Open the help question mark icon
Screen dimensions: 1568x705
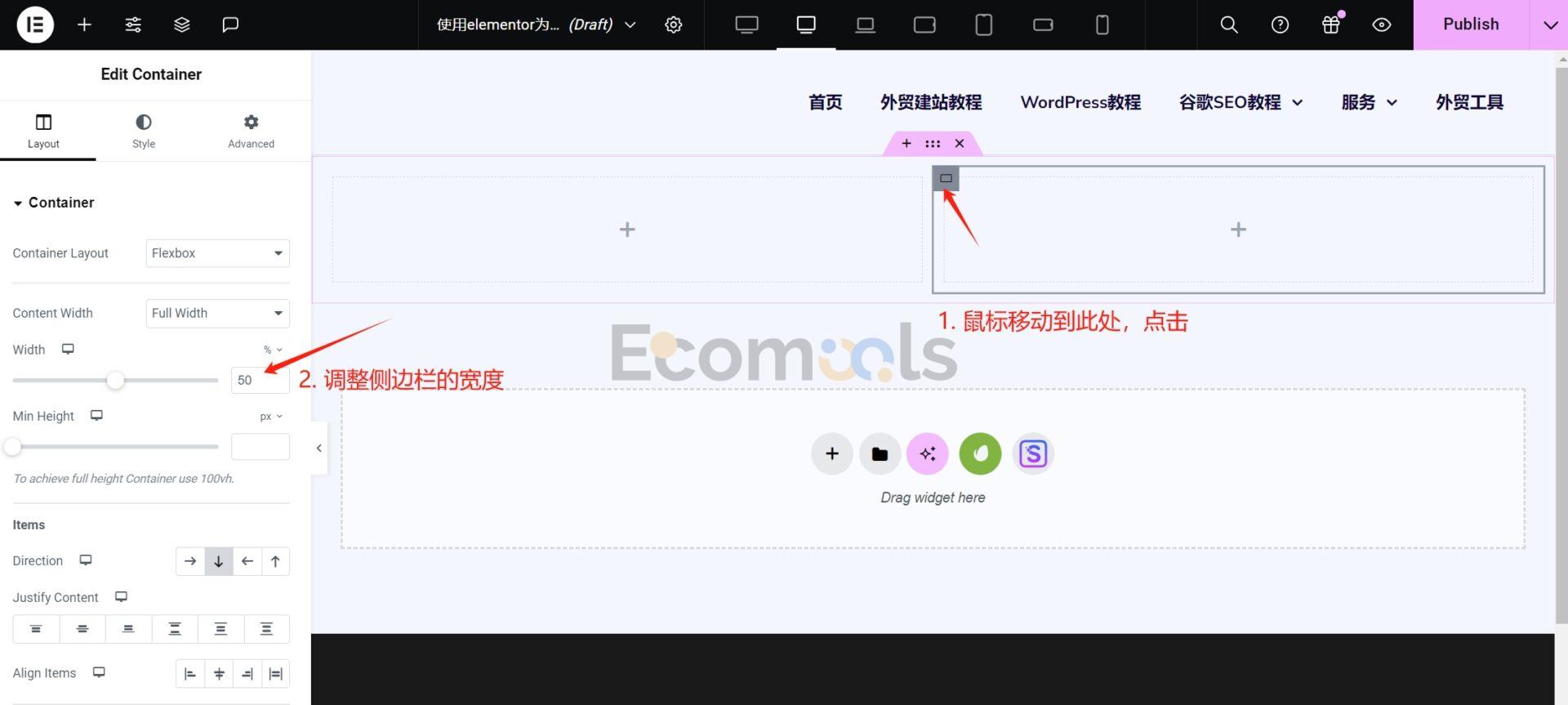(x=1280, y=25)
